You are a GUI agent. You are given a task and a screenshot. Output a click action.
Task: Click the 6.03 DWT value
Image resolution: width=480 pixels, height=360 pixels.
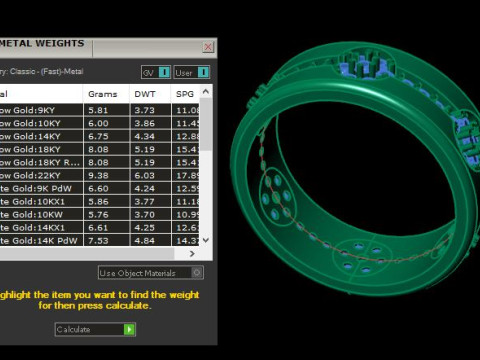point(145,175)
